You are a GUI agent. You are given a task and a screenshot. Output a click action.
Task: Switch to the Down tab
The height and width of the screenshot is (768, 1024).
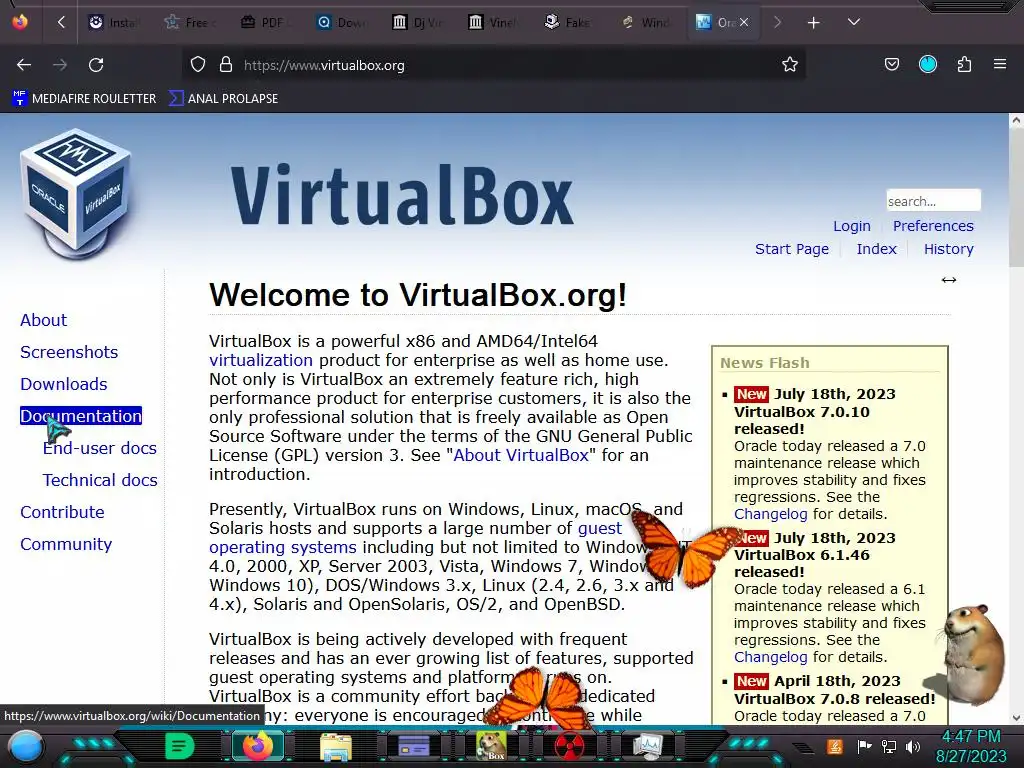click(340, 23)
